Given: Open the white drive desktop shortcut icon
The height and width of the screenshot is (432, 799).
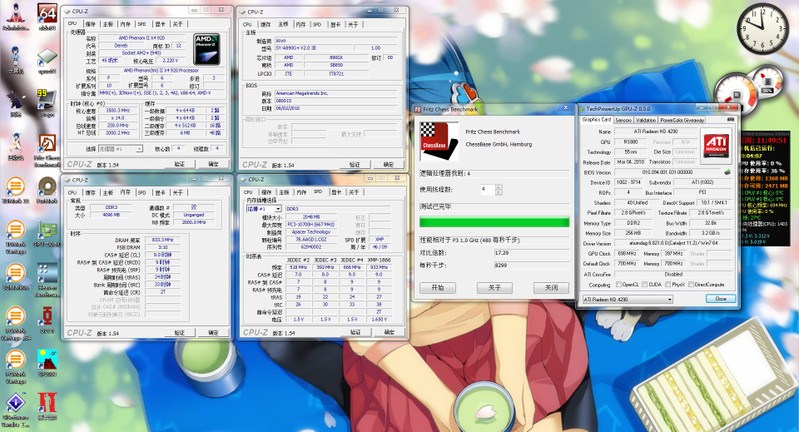Looking at the screenshot, I should (x=47, y=57).
